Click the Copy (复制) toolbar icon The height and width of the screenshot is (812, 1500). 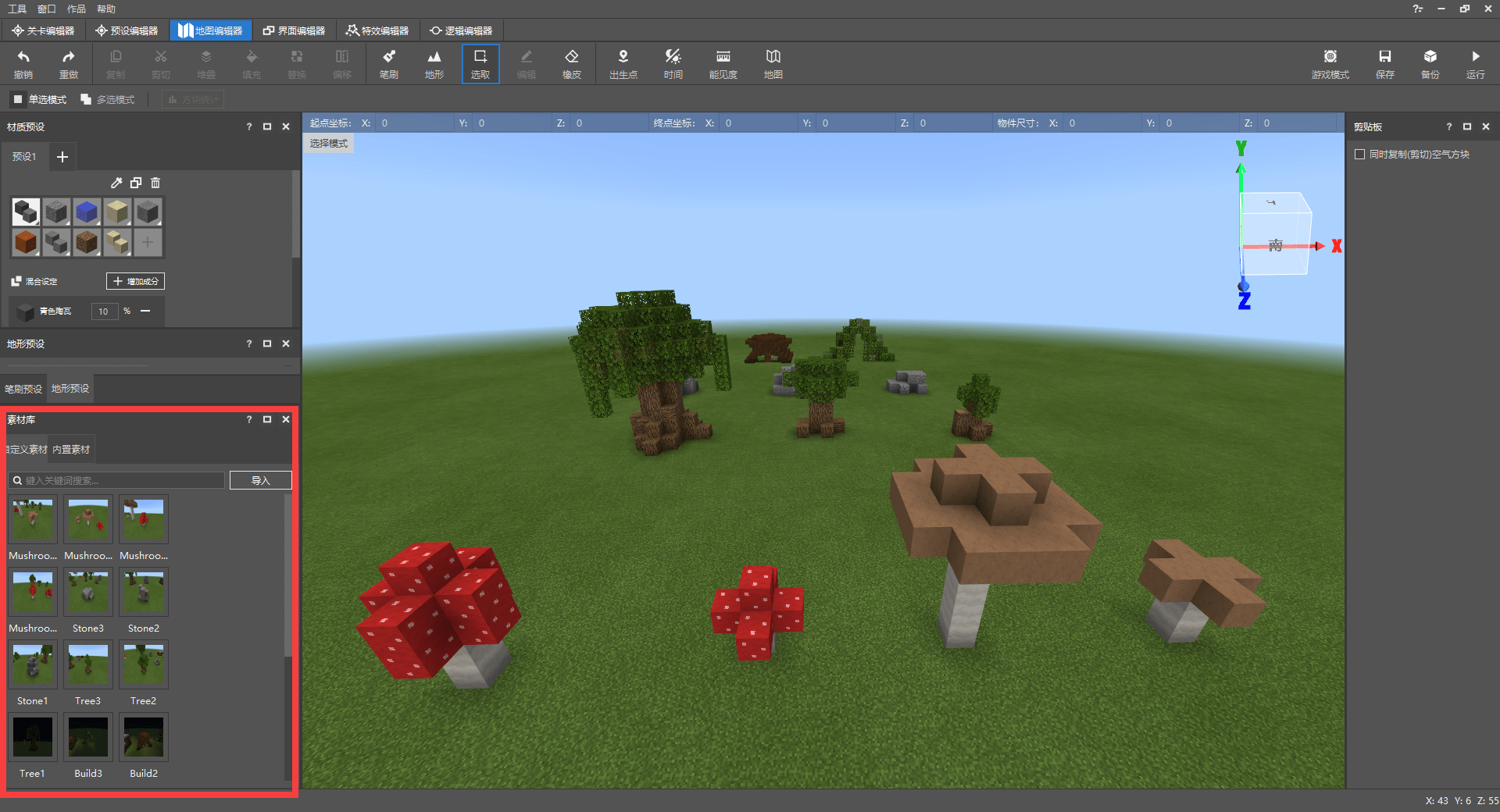(116, 64)
